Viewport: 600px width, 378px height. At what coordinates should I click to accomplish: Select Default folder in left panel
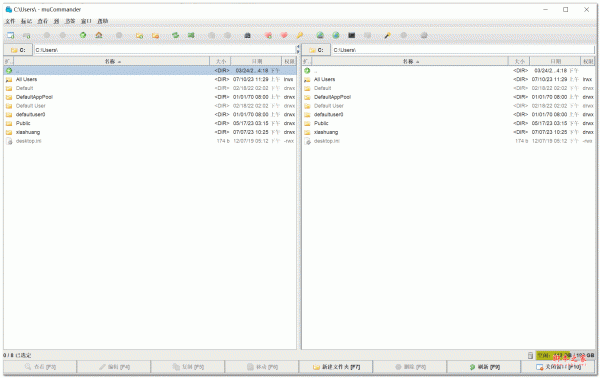coord(150,88)
